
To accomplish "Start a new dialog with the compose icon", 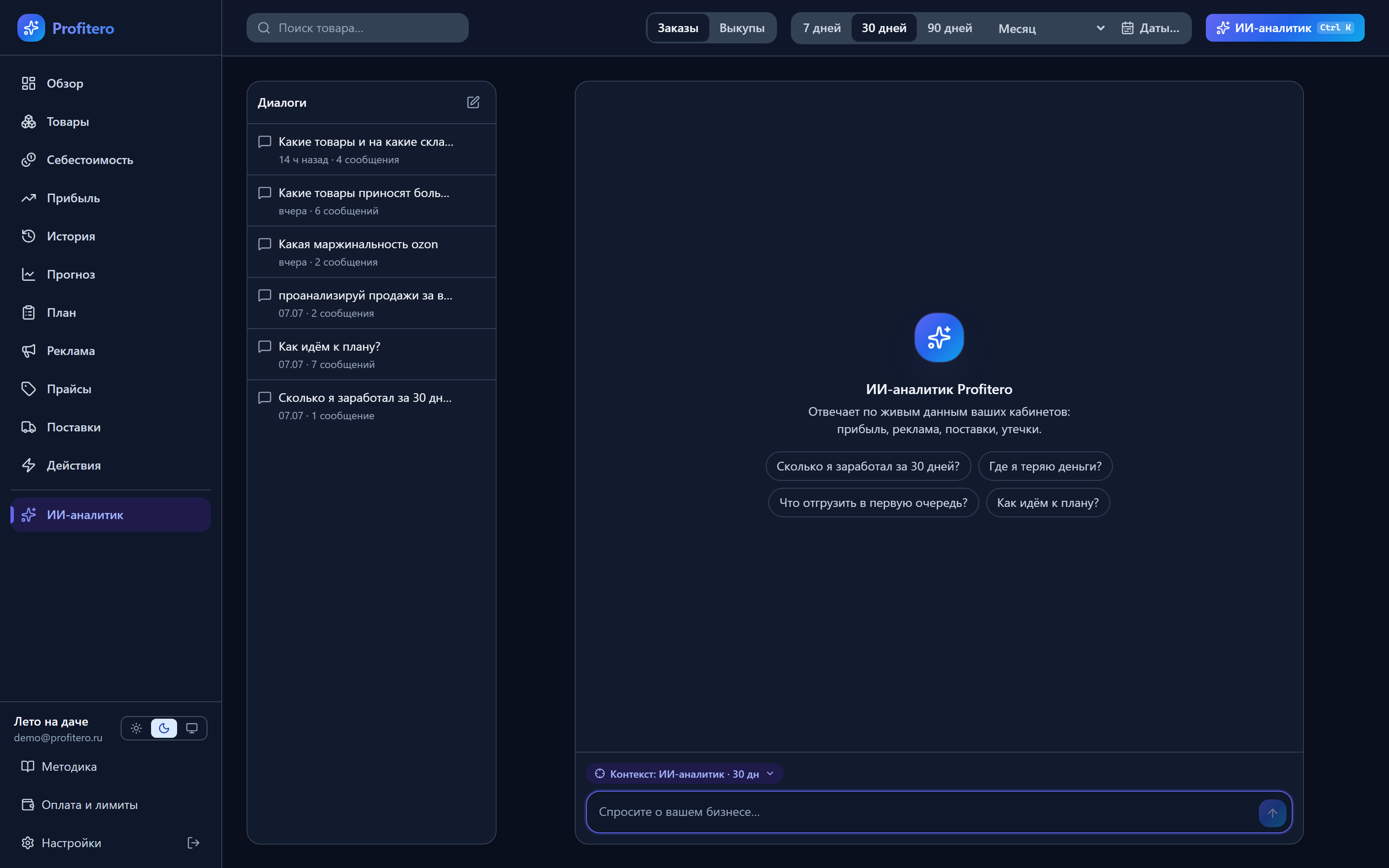I will click(x=473, y=102).
